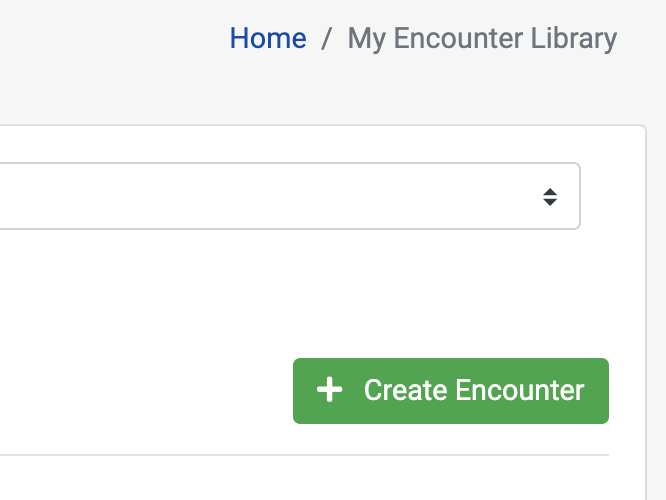Expand the dropdown select field
The height and width of the screenshot is (500, 666).
click(290, 196)
